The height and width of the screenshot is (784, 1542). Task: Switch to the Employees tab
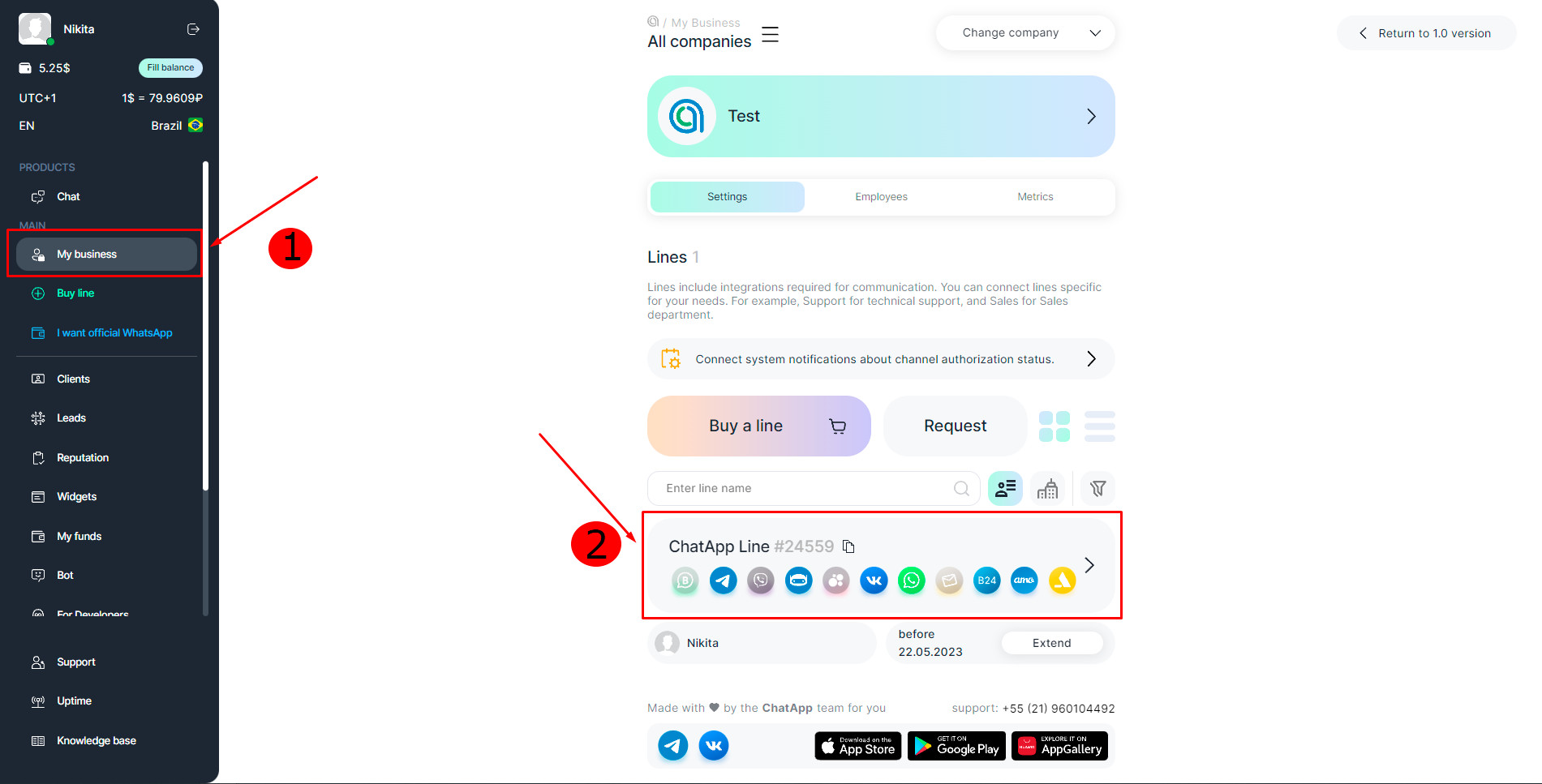[881, 197]
